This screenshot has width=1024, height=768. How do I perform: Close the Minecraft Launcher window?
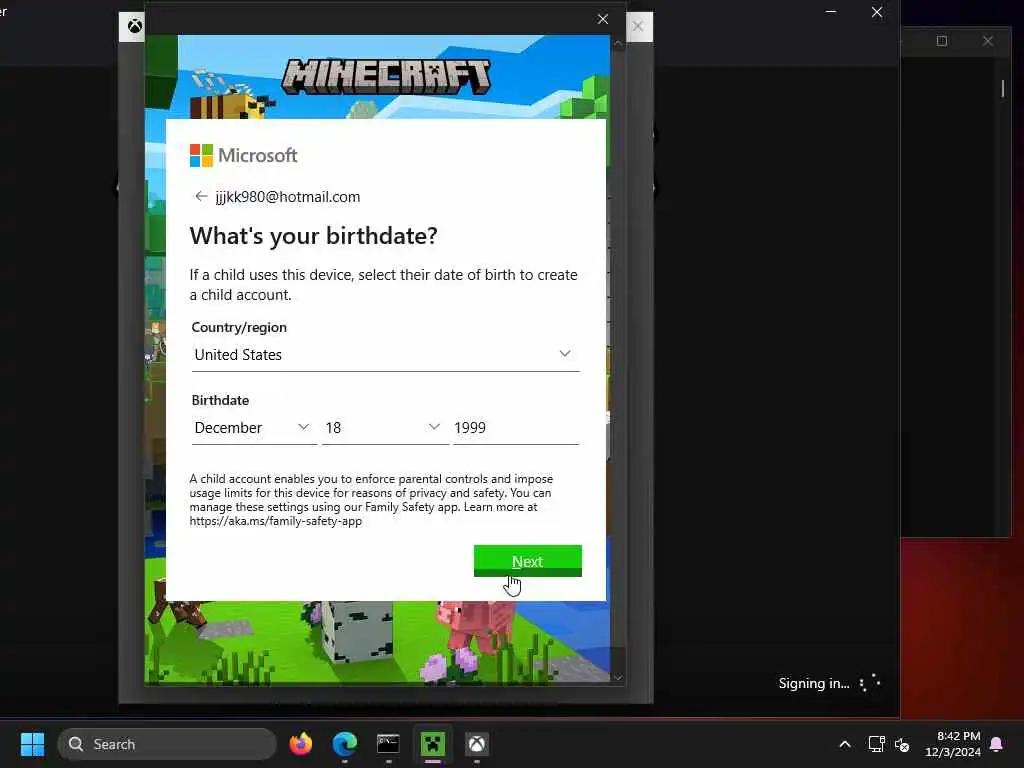click(x=877, y=12)
